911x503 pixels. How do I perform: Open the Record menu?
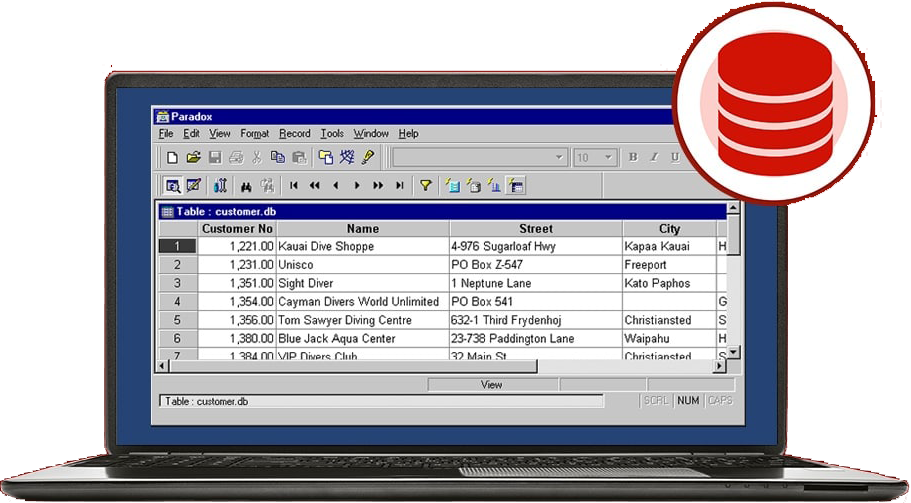[294, 133]
